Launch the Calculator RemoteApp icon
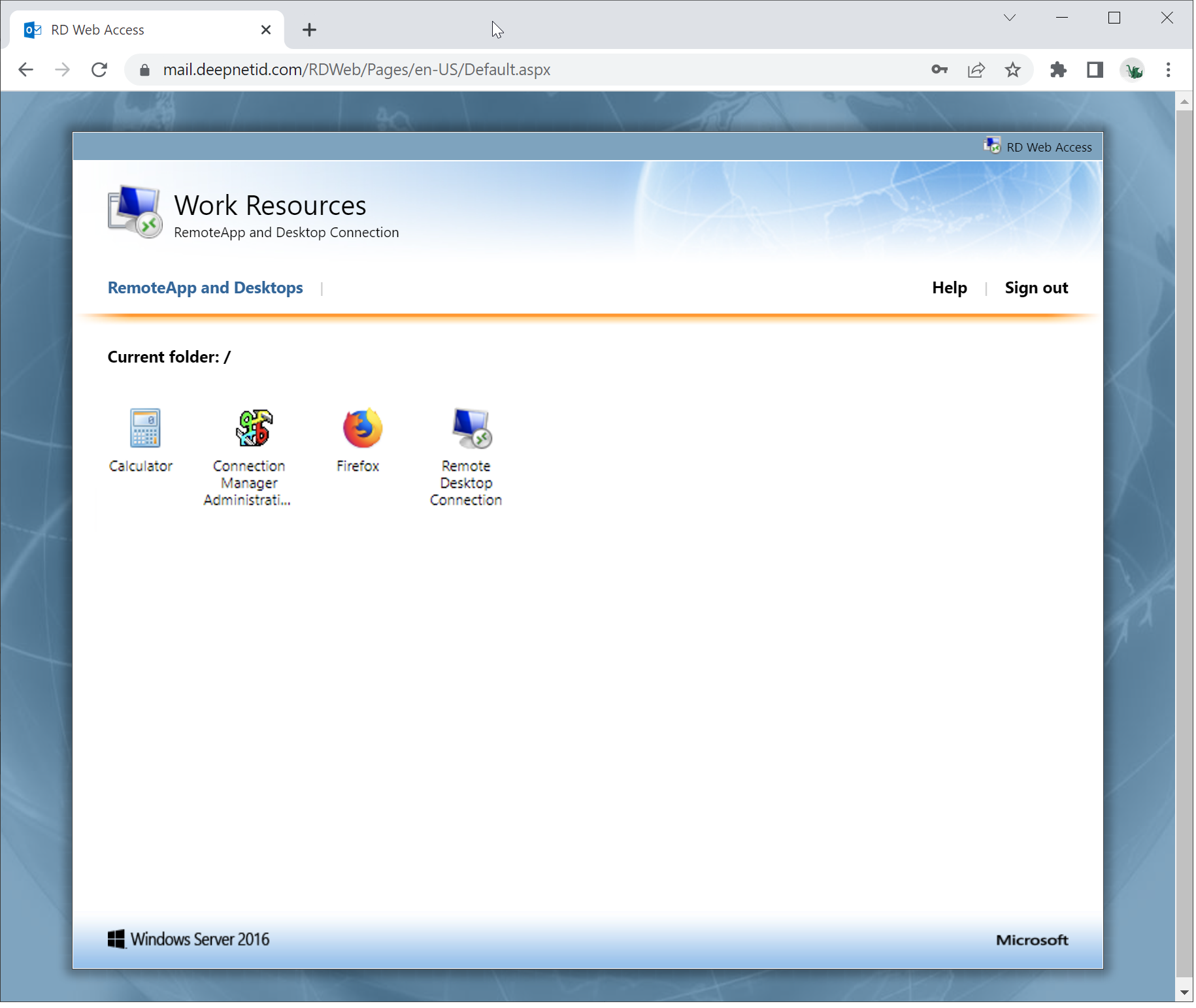Screen dimensions: 1196x1008 tap(144, 429)
